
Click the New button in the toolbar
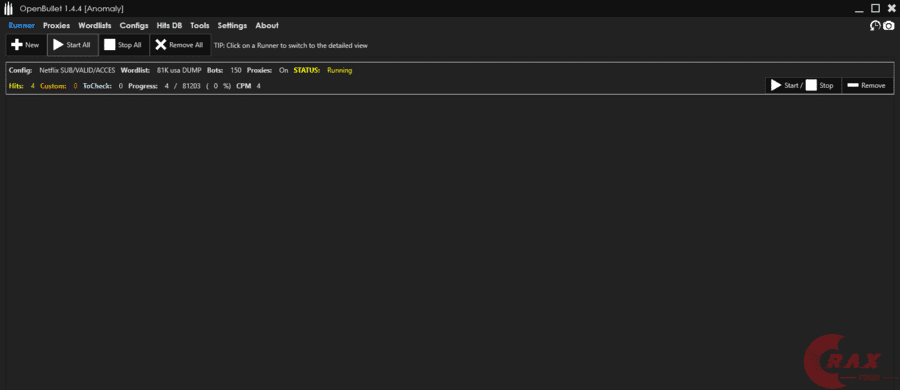click(x=26, y=45)
